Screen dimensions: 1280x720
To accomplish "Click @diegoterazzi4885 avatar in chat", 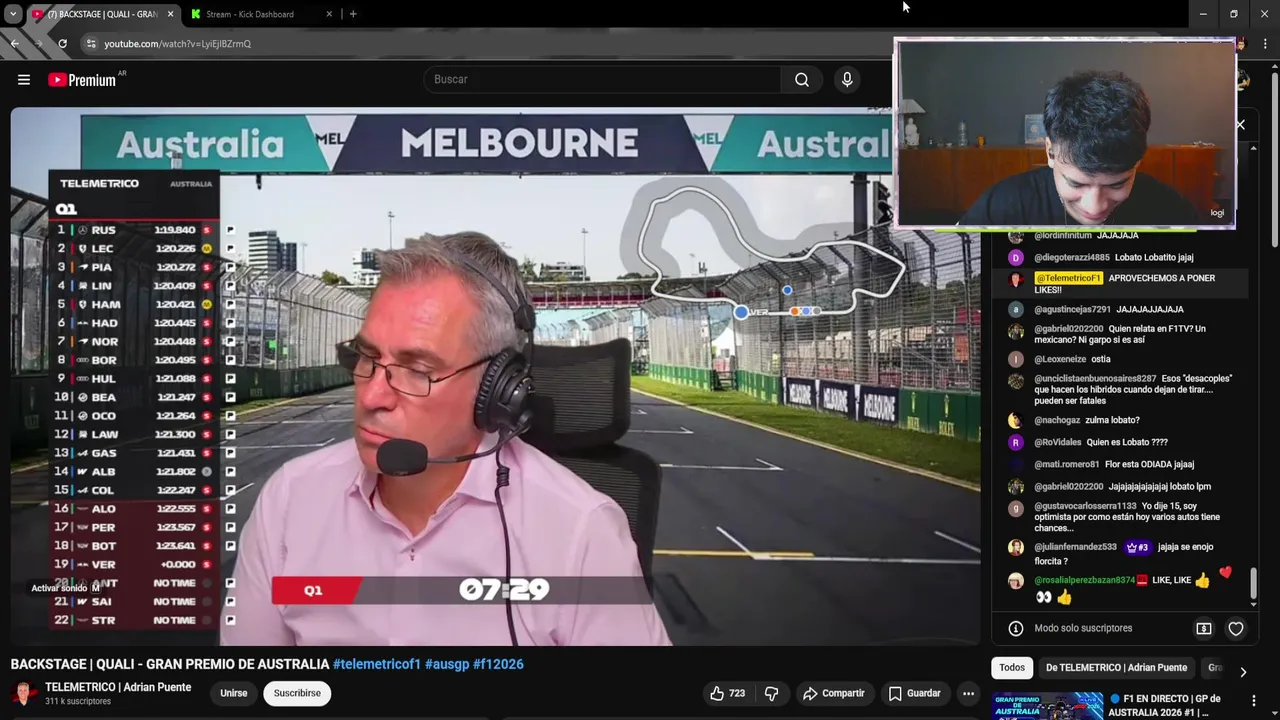I will 1016,257.
